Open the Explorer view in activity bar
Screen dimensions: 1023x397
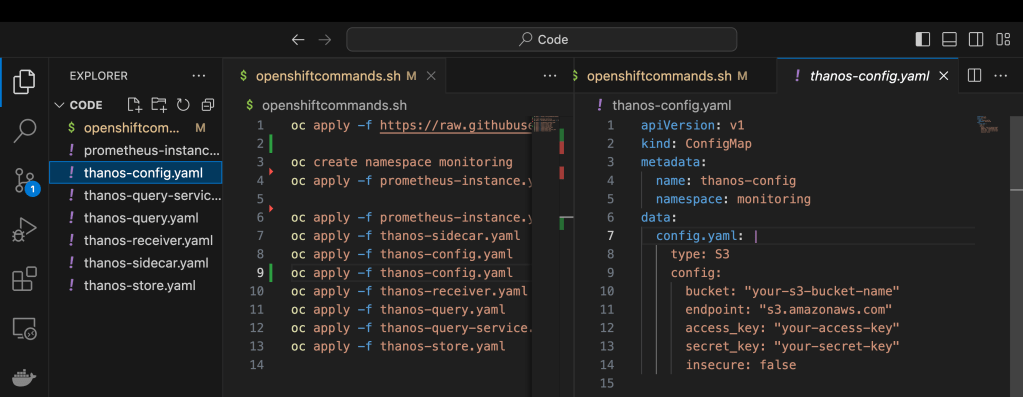point(24,81)
